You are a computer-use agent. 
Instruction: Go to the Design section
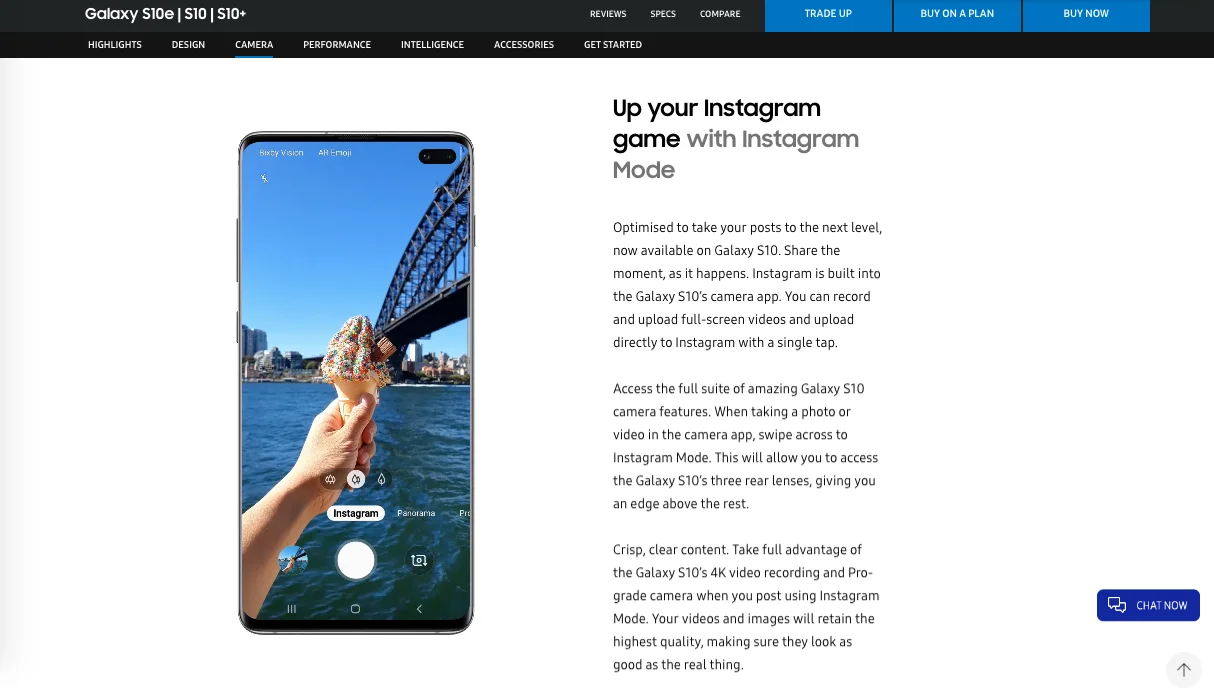point(188,45)
